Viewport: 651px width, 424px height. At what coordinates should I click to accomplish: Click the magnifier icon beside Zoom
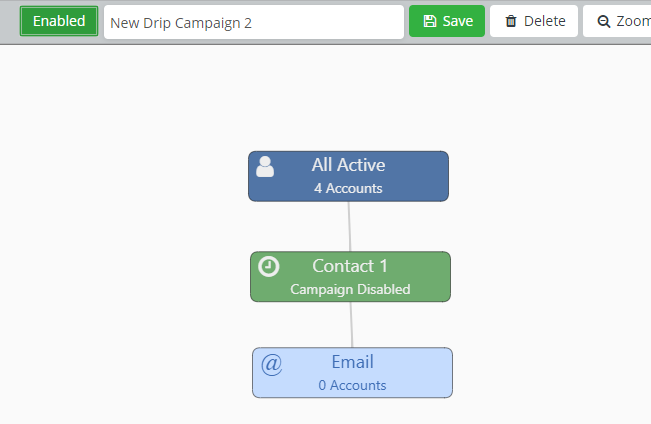(604, 21)
